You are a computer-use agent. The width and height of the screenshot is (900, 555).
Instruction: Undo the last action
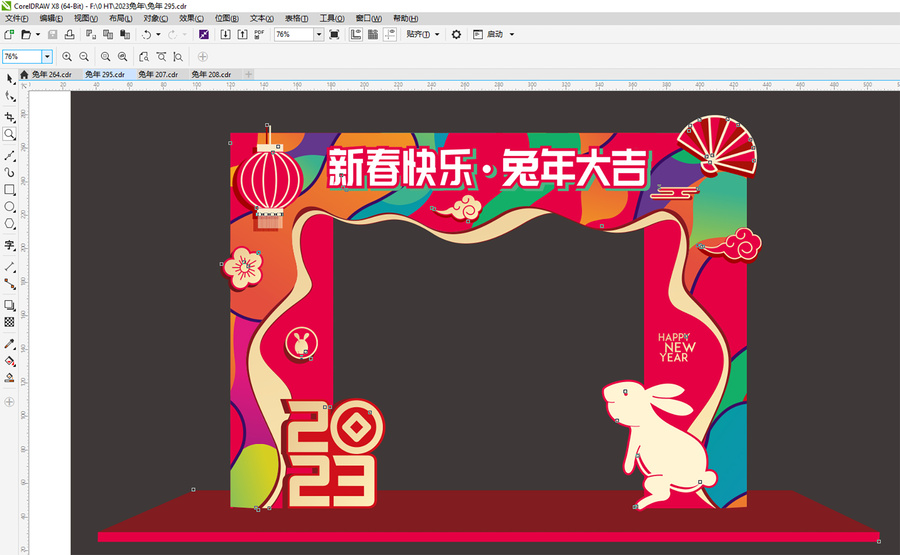[146, 34]
